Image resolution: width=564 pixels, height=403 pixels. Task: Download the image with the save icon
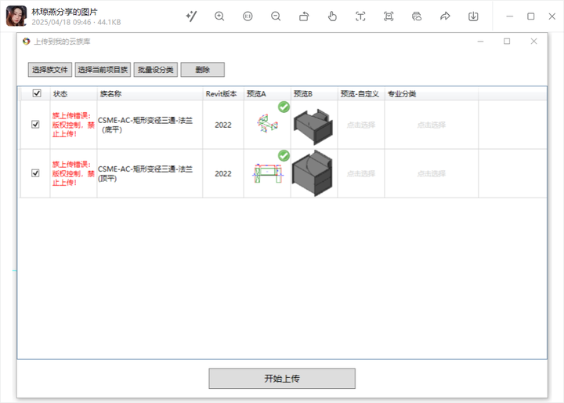(x=473, y=16)
